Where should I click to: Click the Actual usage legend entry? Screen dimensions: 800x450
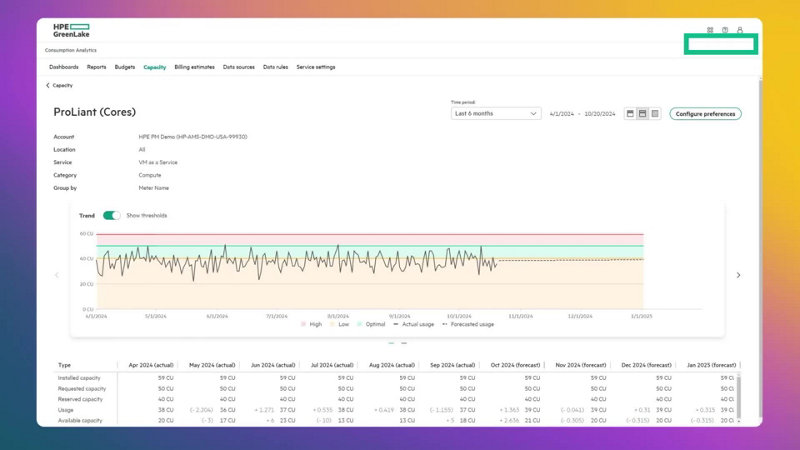pos(414,324)
